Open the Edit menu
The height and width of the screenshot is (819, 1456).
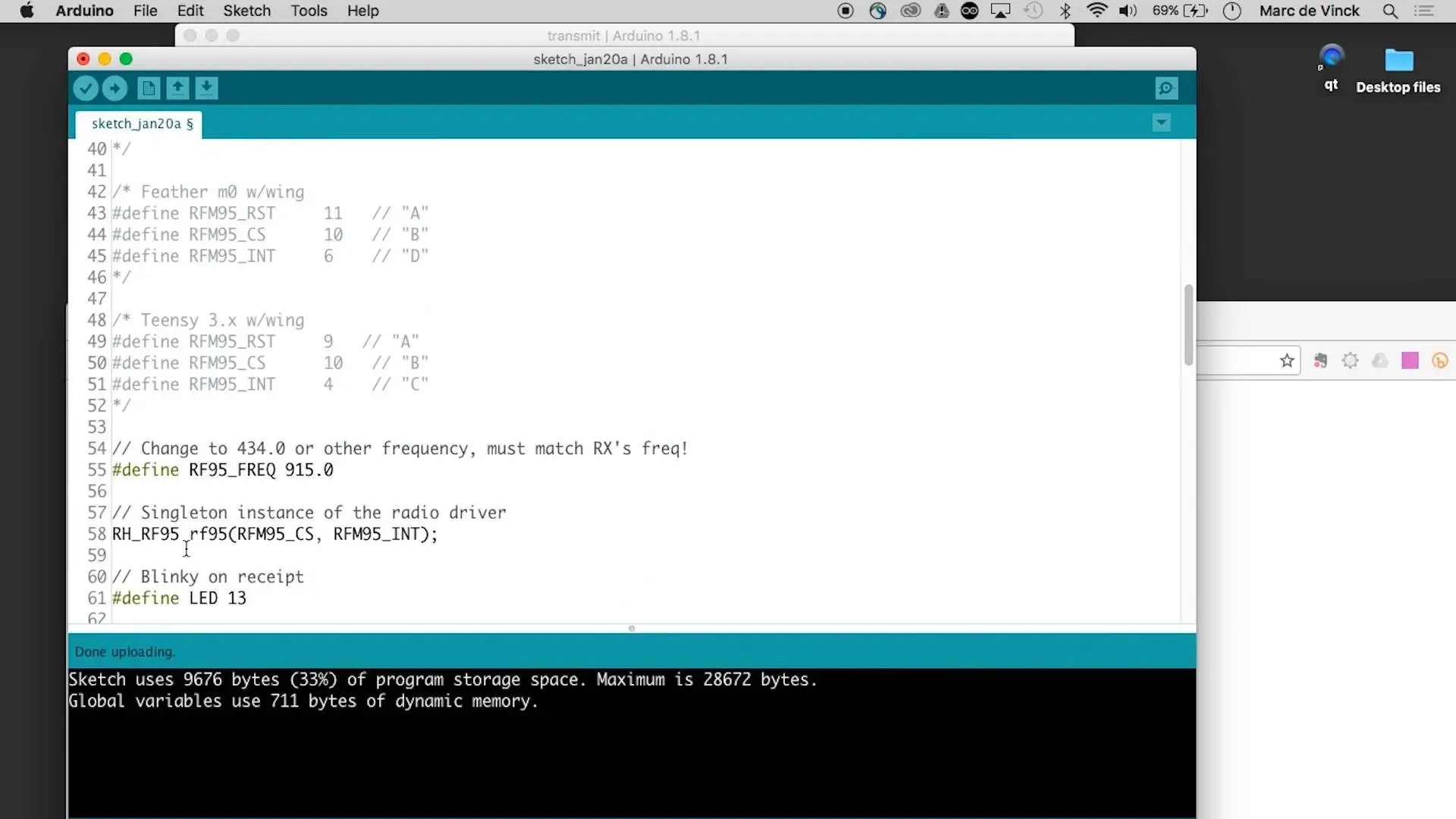(190, 11)
